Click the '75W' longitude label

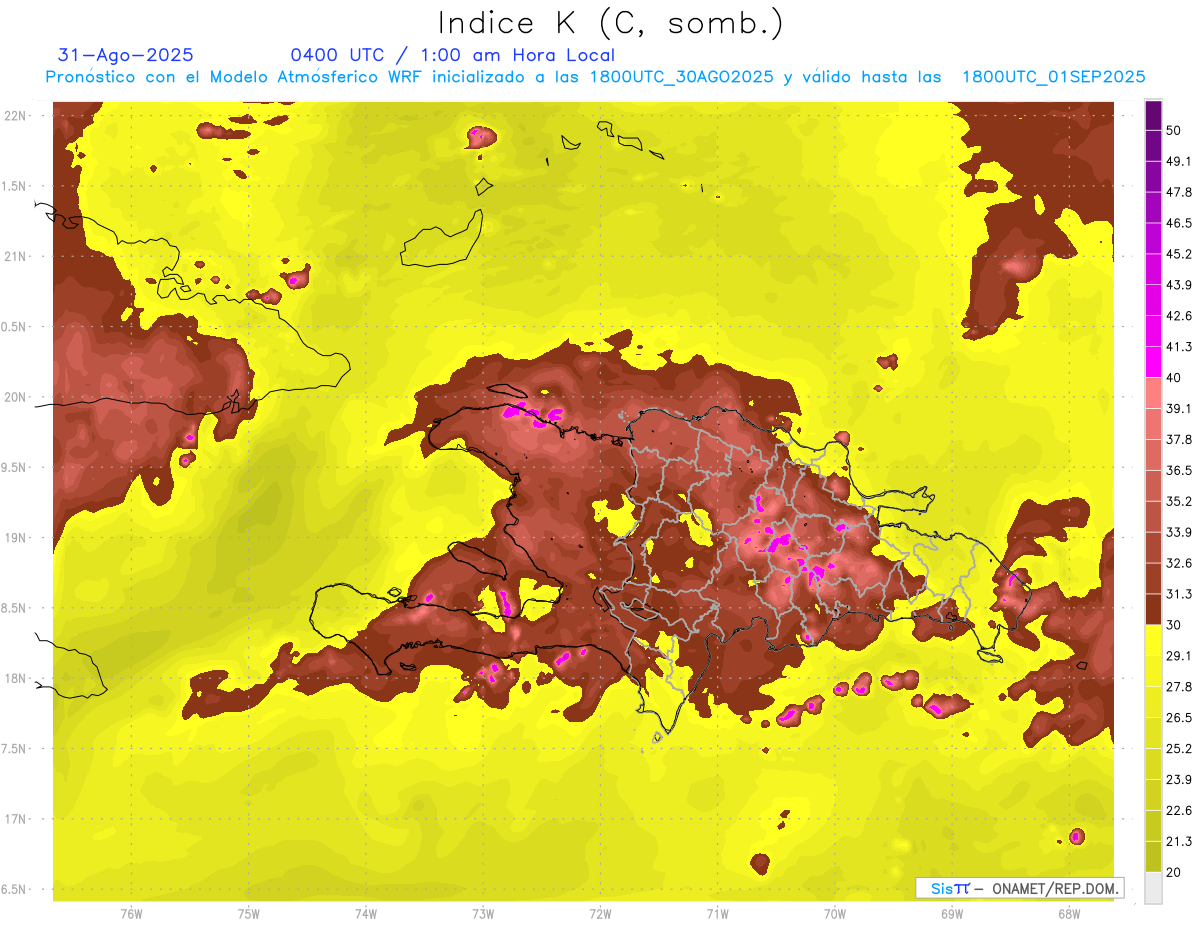(x=249, y=913)
